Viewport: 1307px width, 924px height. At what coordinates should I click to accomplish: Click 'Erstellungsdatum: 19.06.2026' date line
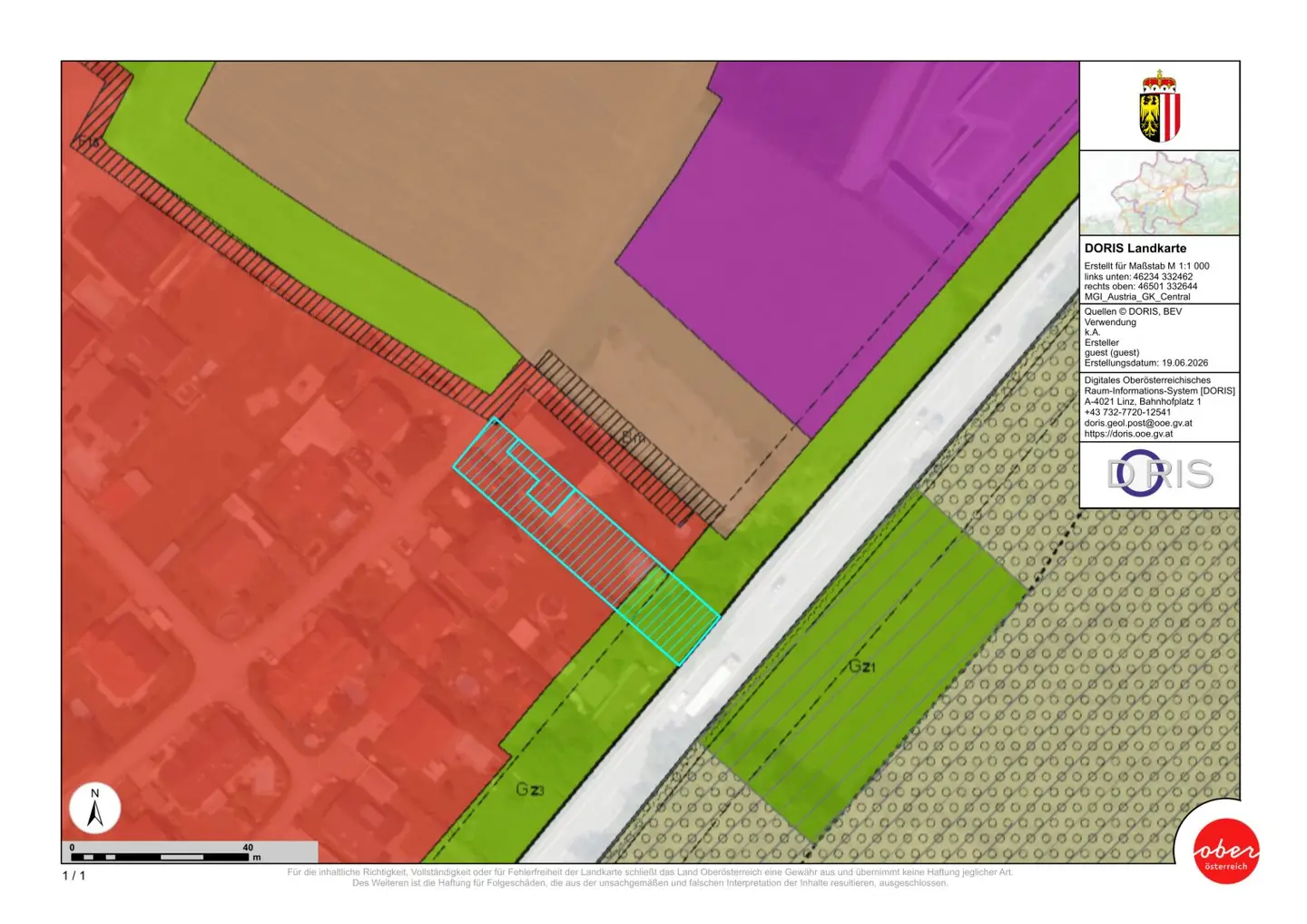coord(1145,363)
